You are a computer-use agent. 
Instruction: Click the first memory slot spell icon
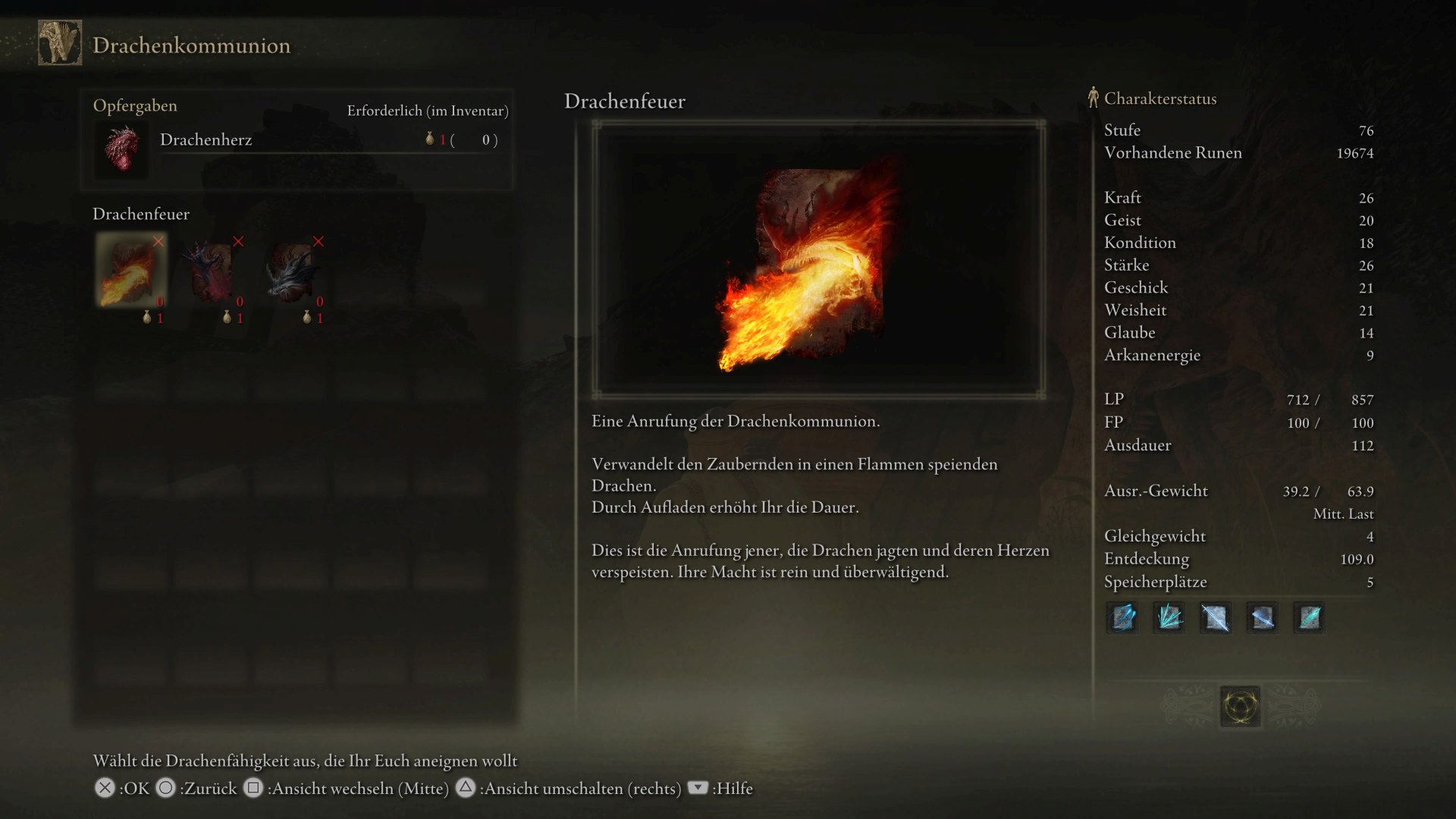tap(1122, 618)
